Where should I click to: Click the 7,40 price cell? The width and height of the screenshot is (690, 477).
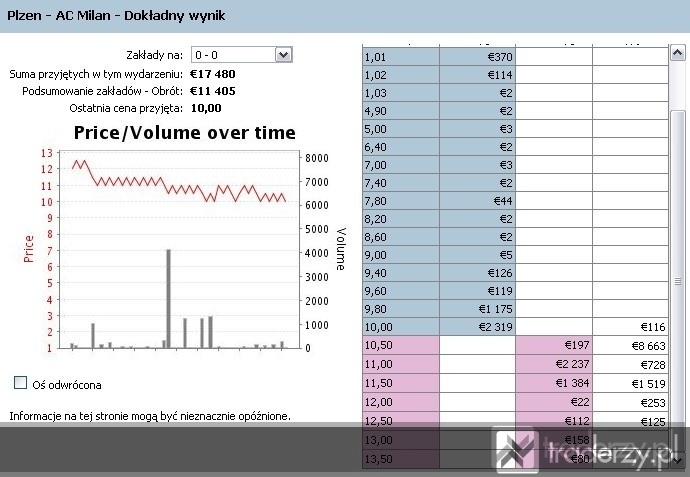click(401, 183)
